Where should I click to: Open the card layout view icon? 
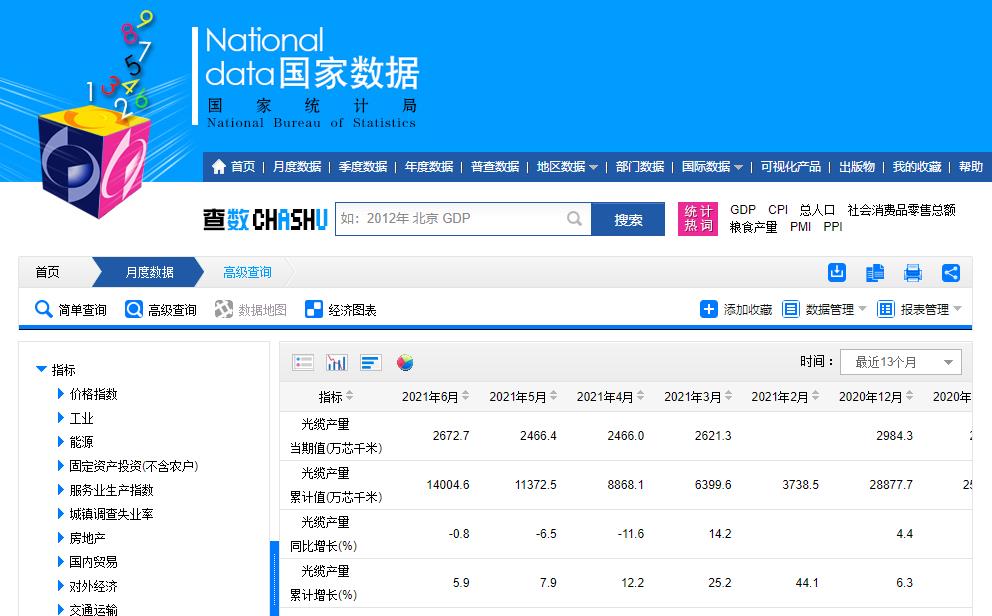[x=303, y=361]
